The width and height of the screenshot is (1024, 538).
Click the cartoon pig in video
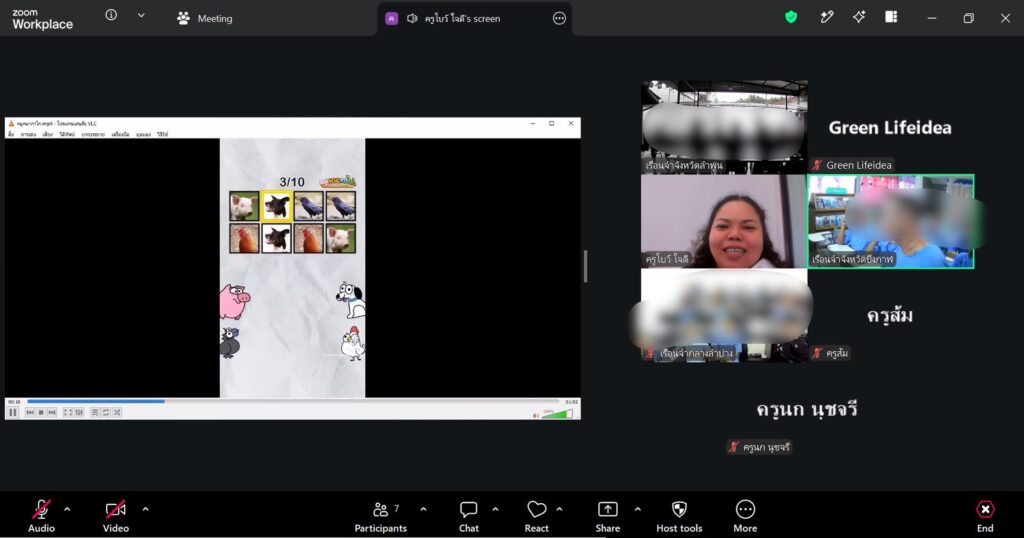234,301
